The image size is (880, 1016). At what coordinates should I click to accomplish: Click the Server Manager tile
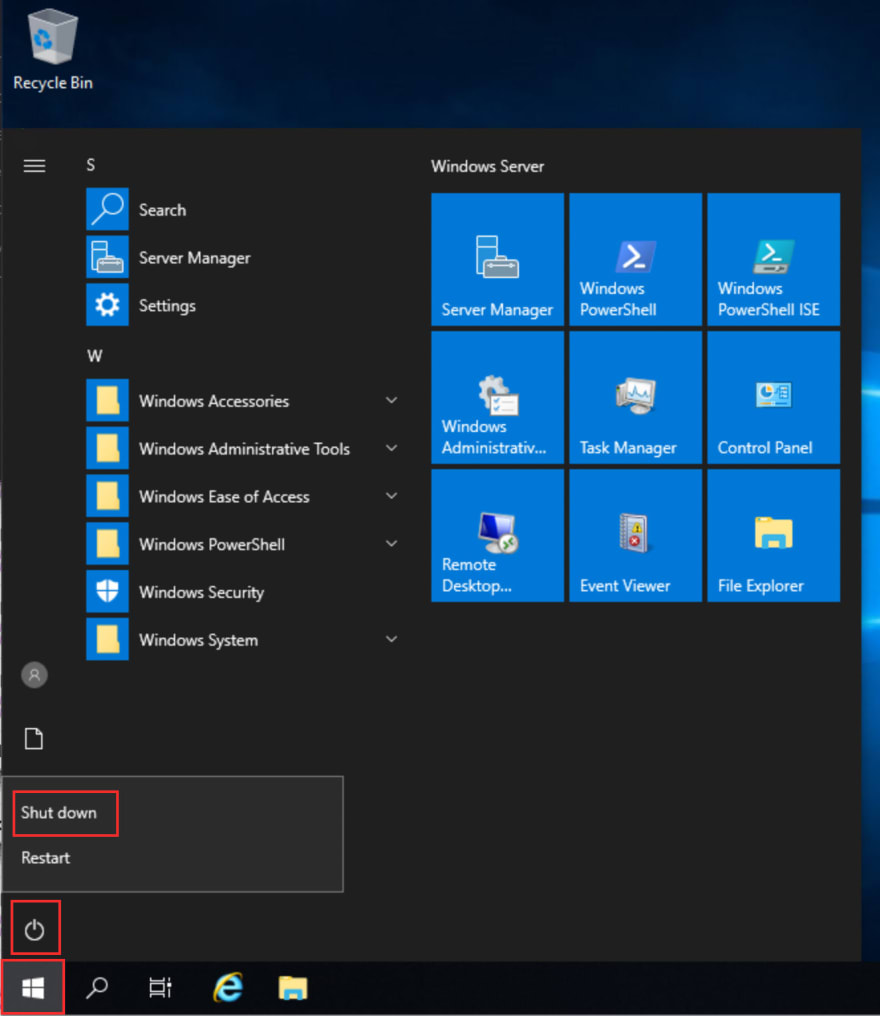pos(497,259)
